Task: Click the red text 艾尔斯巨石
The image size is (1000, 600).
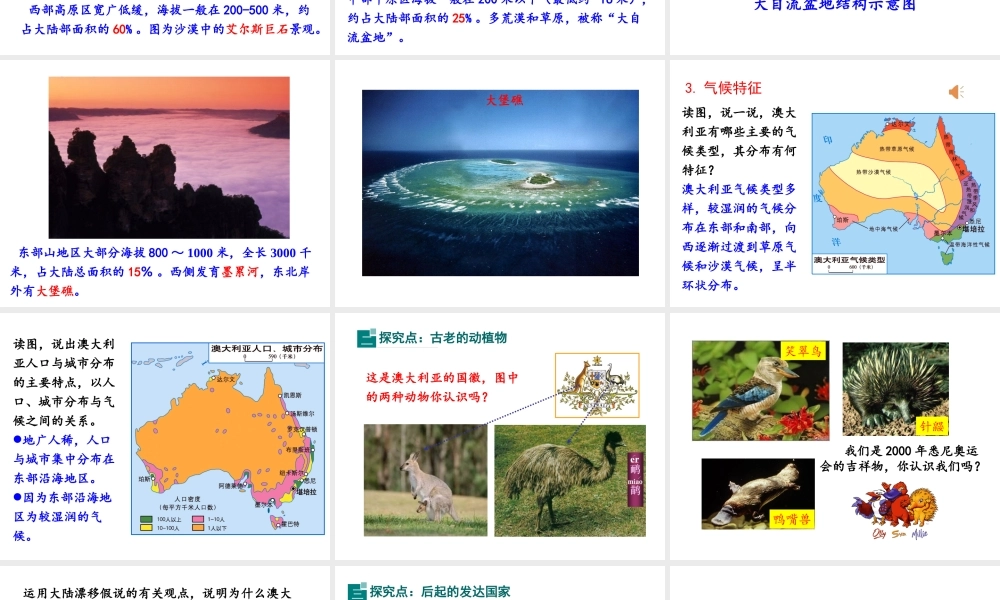Action: coord(257,29)
